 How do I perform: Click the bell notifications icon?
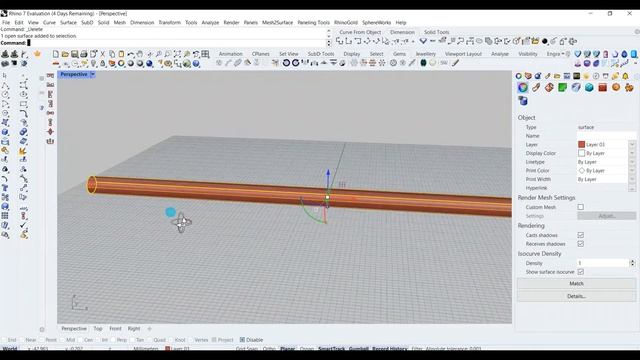point(625,76)
